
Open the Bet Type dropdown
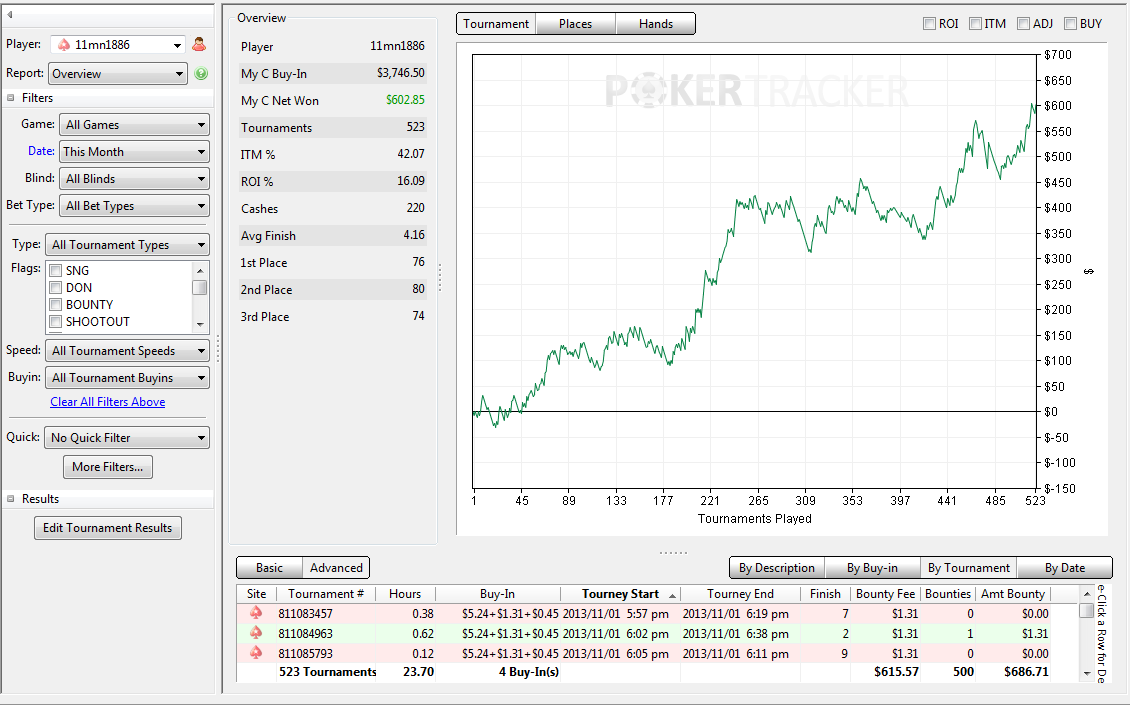click(x=134, y=205)
